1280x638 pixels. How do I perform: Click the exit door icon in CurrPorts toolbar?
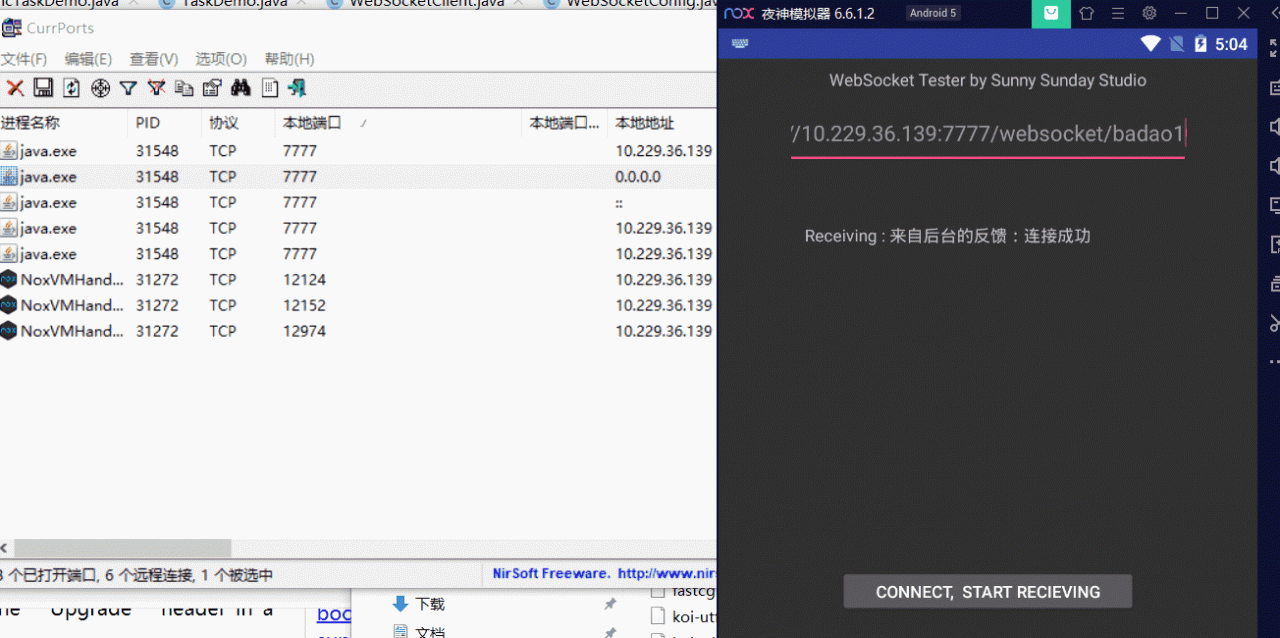(297, 88)
